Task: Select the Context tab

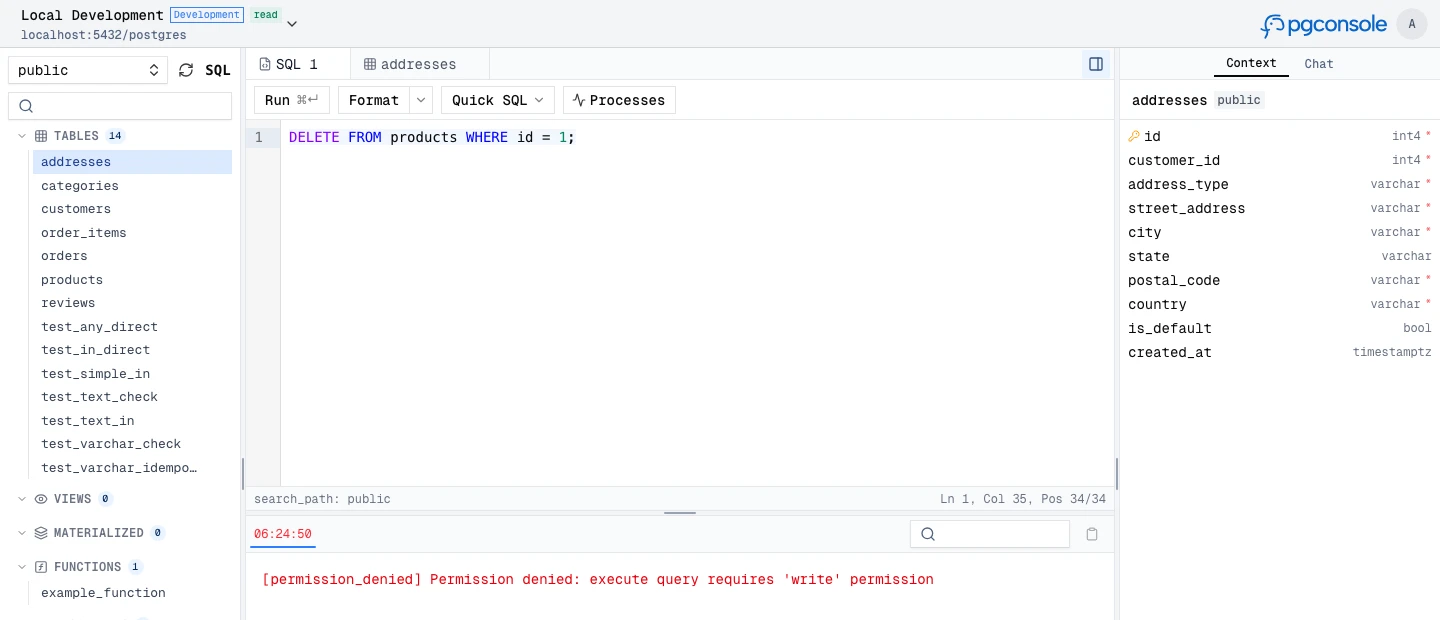Action: pyautogui.click(x=1251, y=63)
